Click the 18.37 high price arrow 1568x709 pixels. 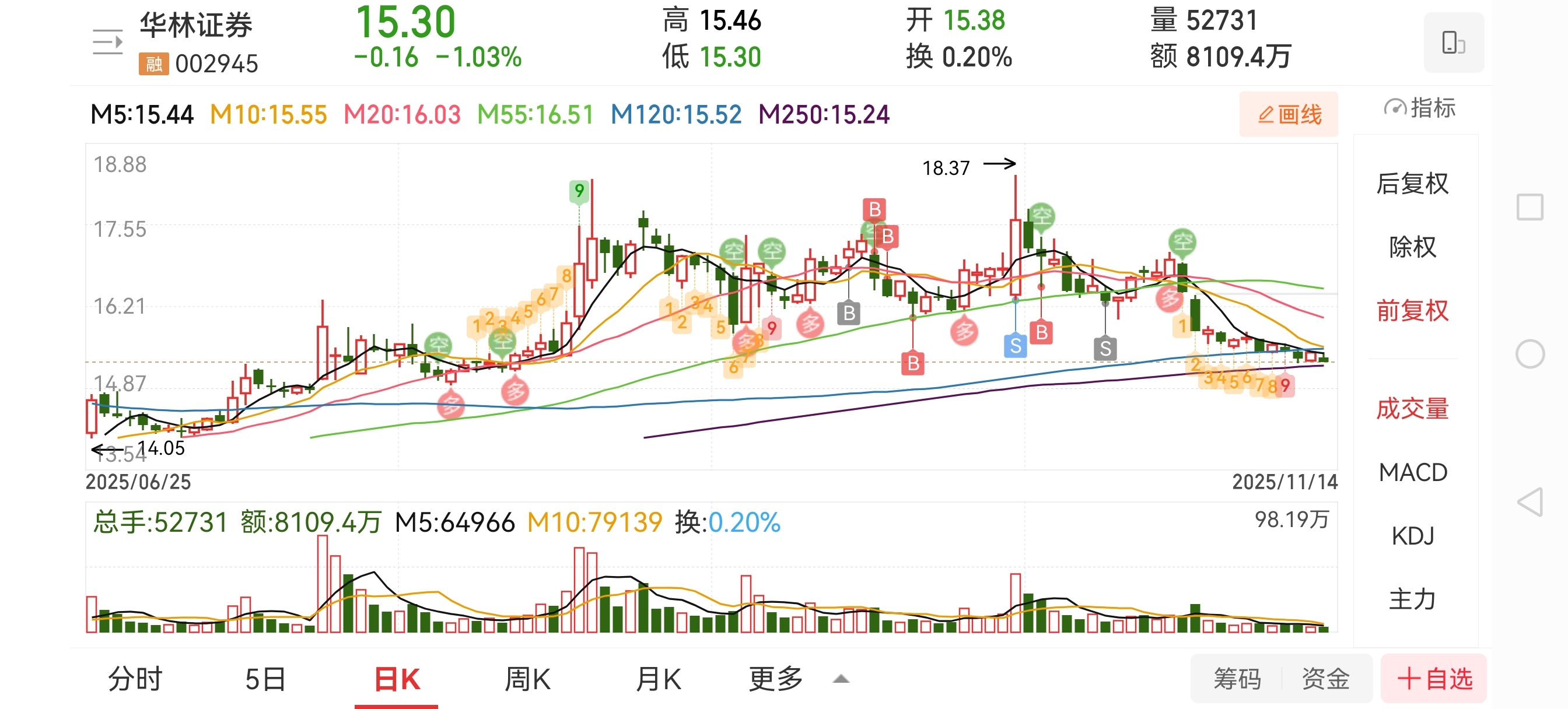[999, 164]
